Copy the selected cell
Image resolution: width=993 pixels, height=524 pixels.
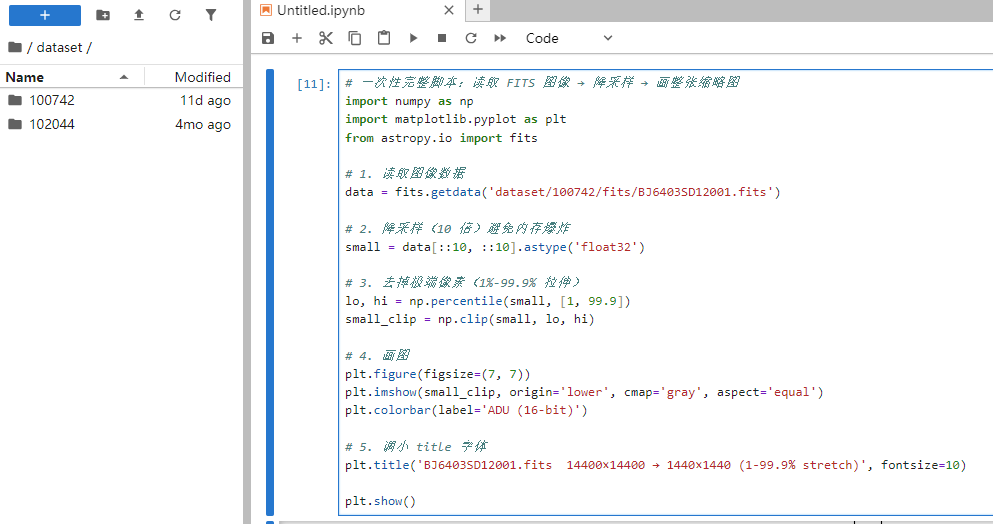(x=355, y=38)
